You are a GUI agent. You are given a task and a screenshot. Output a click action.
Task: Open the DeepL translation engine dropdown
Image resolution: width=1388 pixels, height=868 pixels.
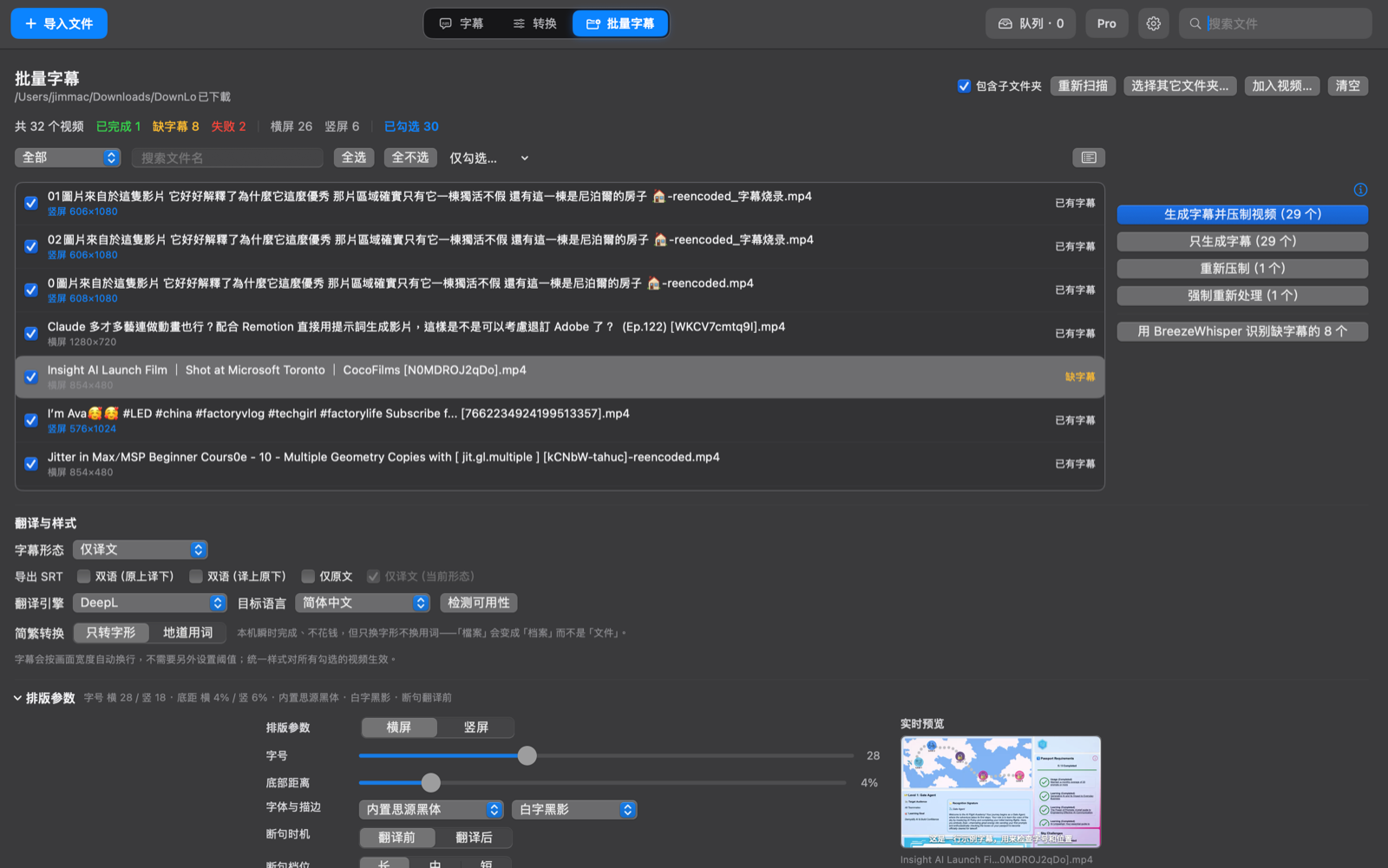pos(150,603)
